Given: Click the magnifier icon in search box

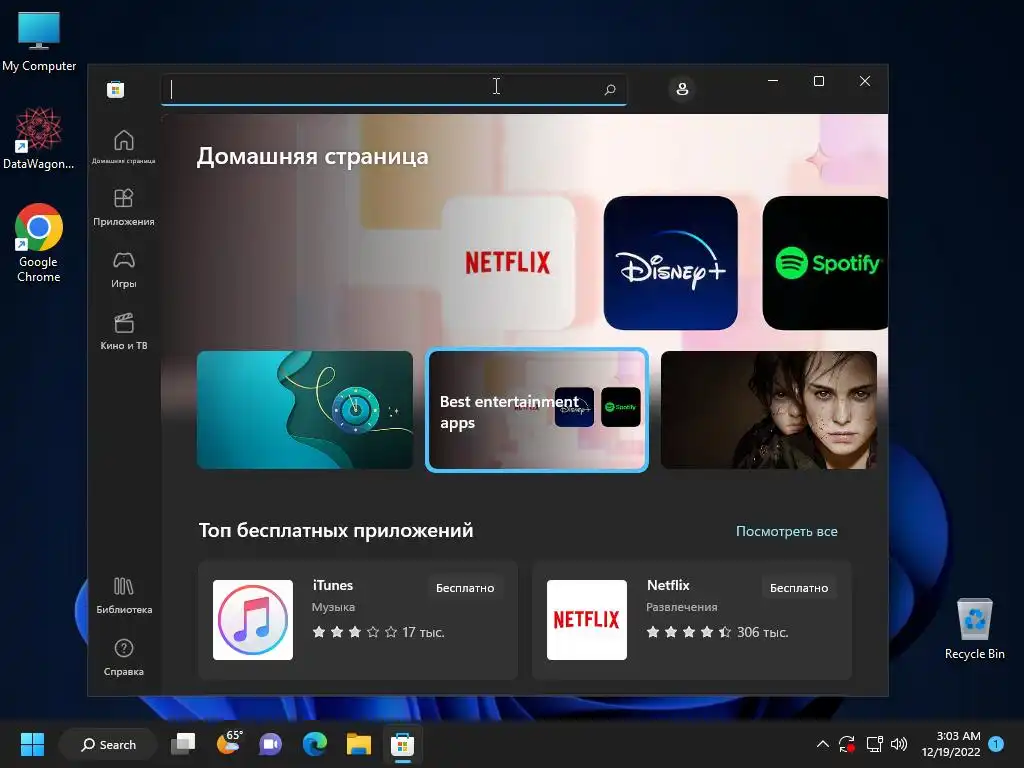Looking at the screenshot, I should point(610,89).
